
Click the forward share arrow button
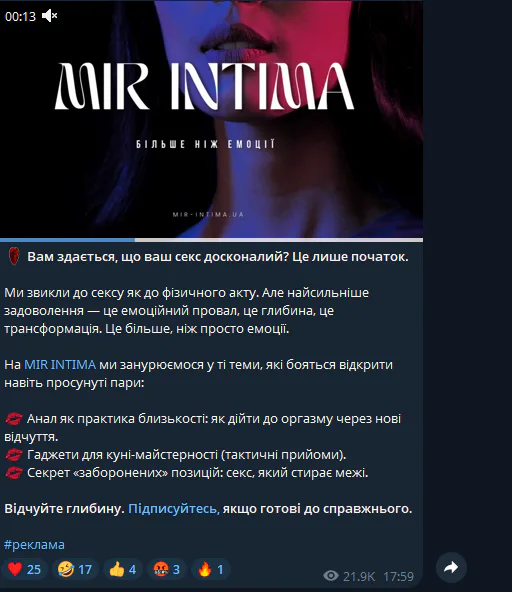click(x=451, y=567)
